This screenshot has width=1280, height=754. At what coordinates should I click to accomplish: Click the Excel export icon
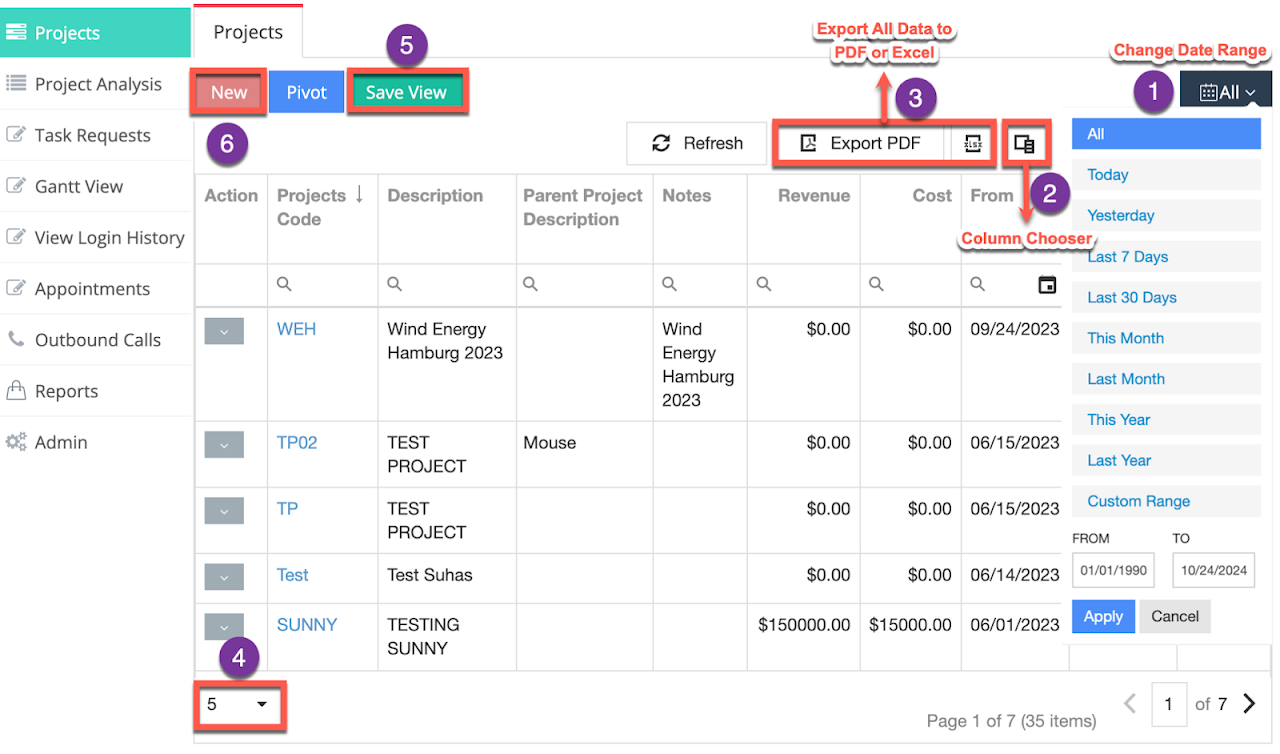972,144
